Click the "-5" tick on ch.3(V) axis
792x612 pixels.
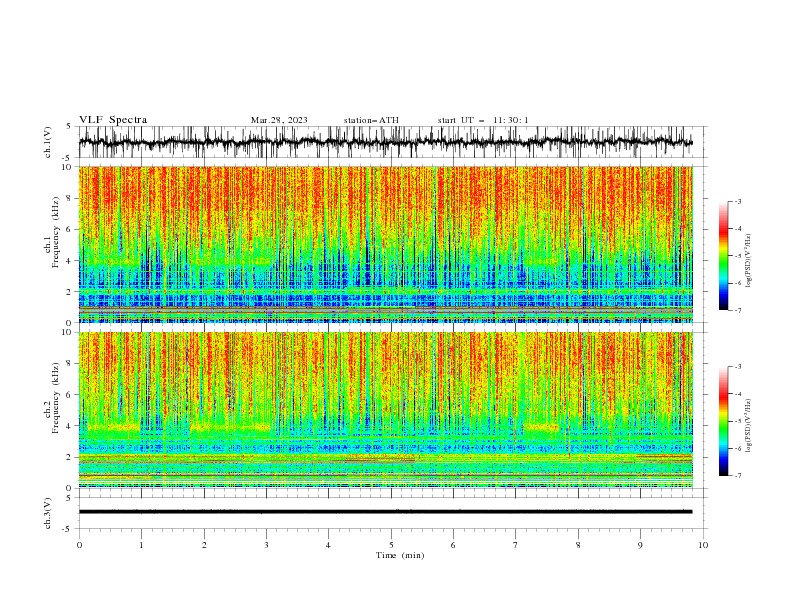(x=68, y=529)
